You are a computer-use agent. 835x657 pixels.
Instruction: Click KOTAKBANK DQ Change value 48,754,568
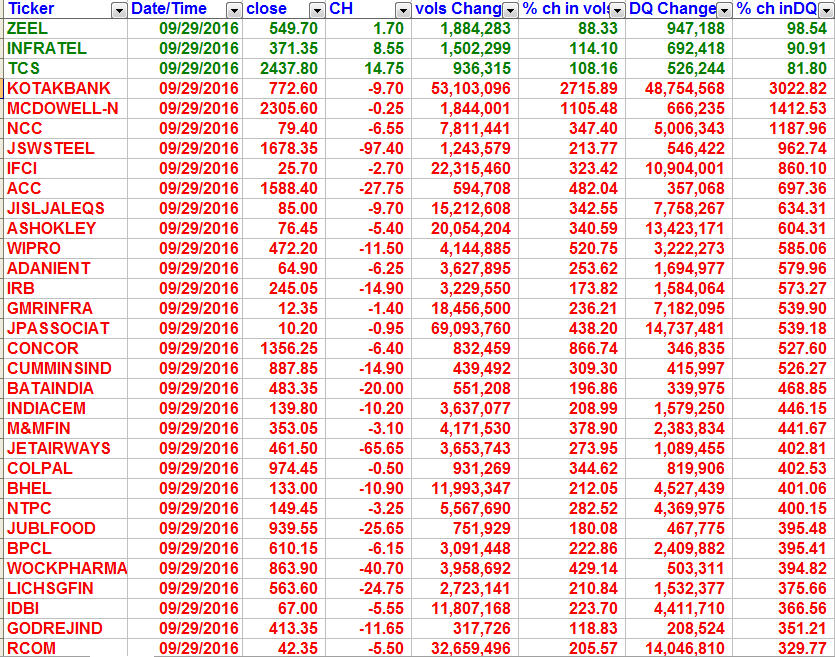click(685, 88)
